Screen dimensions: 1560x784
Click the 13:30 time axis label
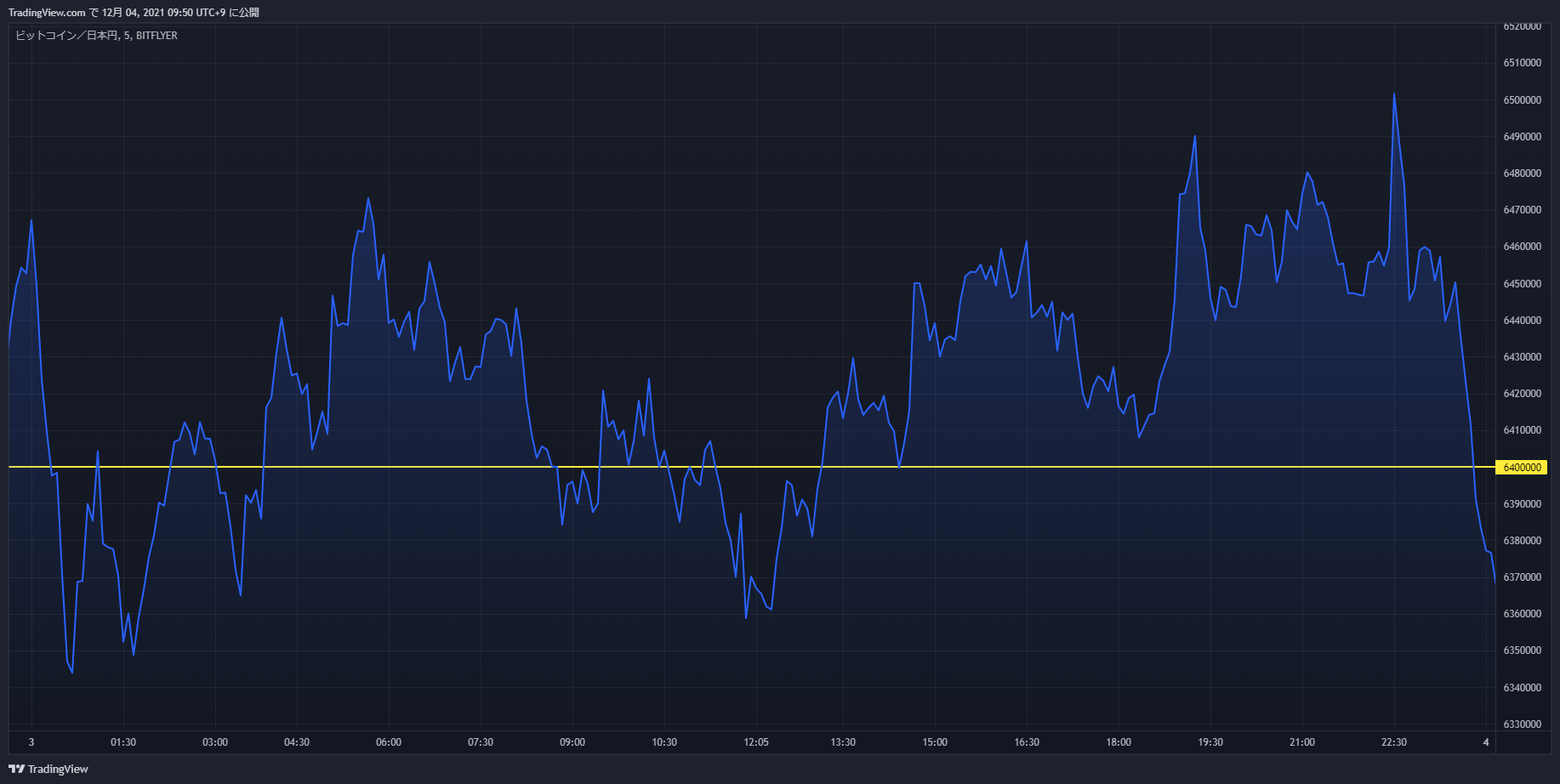(x=843, y=742)
